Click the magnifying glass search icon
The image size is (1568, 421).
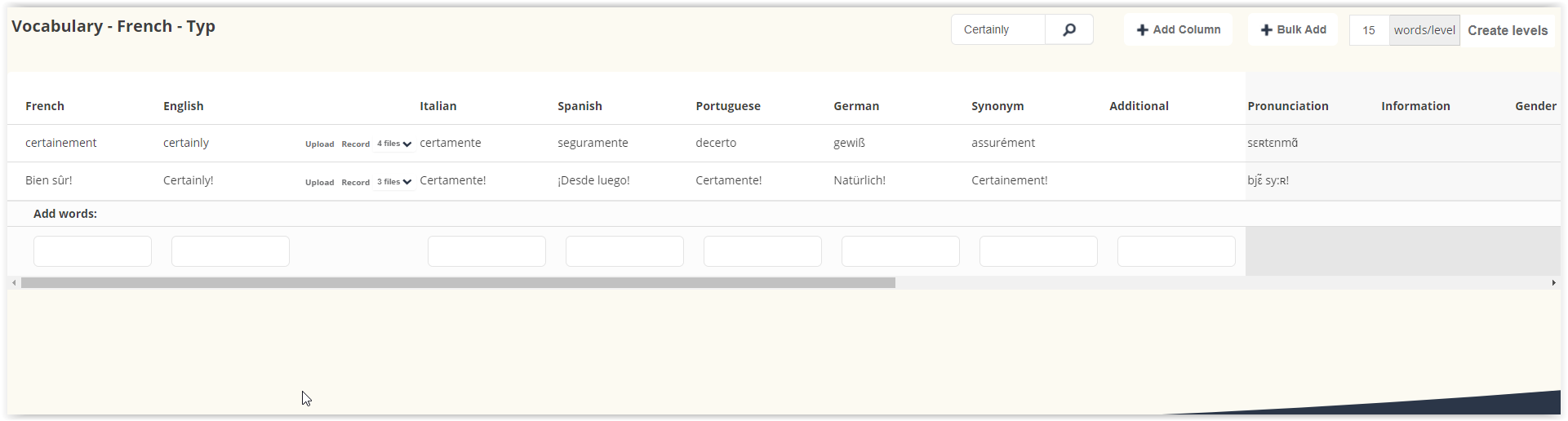click(1069, 29)
